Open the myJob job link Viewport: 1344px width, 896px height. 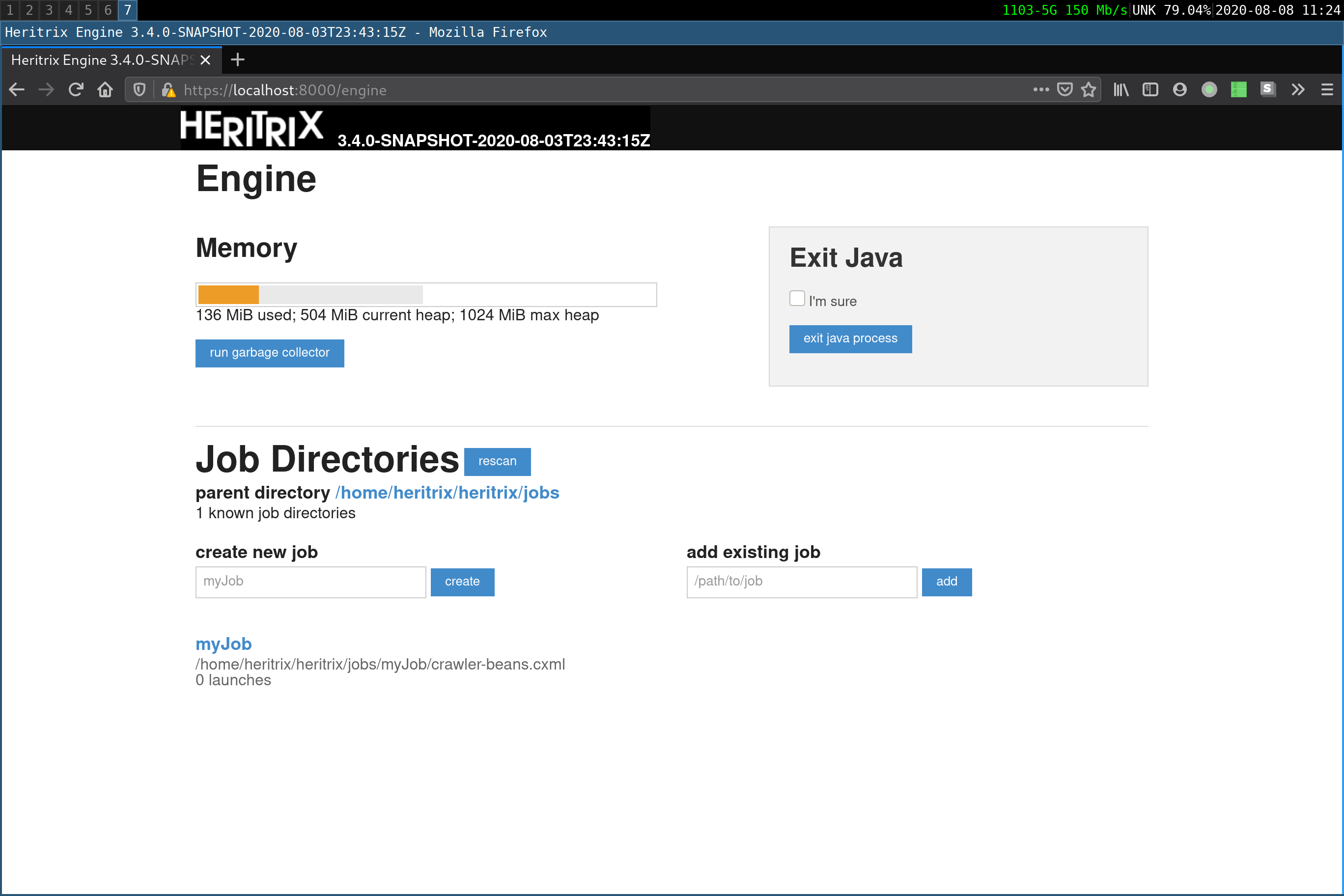pyautogui.click(x=224, y=644)
